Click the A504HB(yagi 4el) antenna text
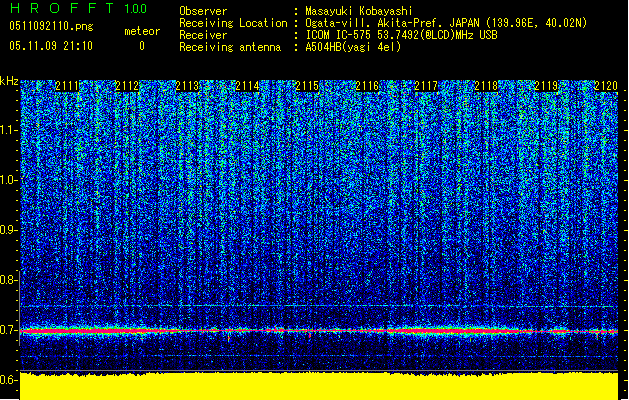This screenshot has height=400, width=629. [353, 47]
